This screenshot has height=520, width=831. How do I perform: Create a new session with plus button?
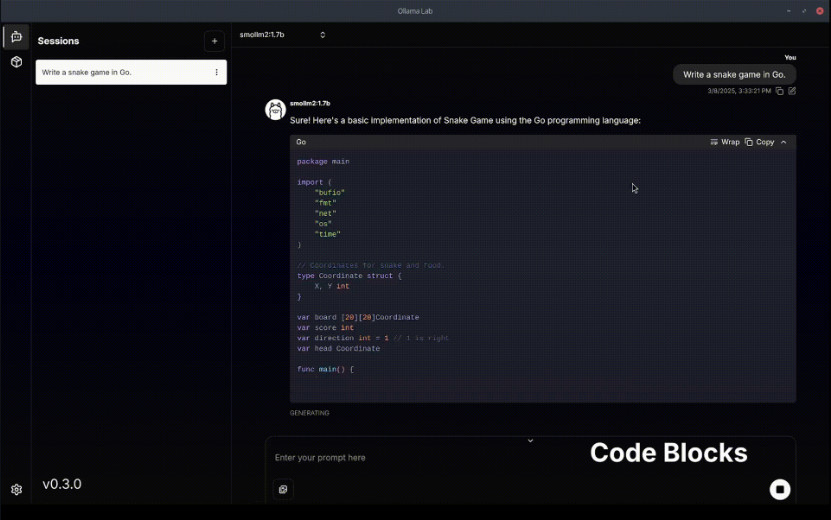pos(214,41)
